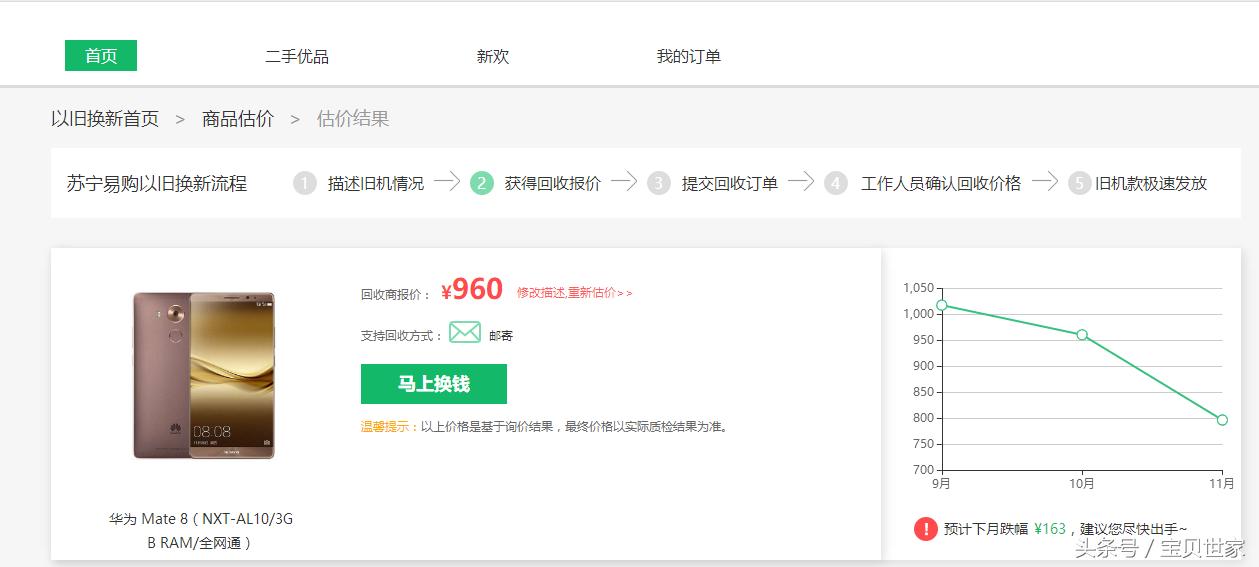This screenshot has height=567, width=1259.
Task: Click the 1,050 axis value
Action: [918, 288]
